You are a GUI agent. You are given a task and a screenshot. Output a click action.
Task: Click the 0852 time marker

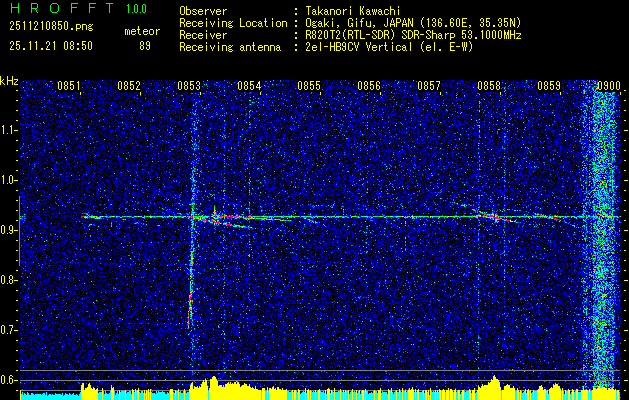point(129,86)
